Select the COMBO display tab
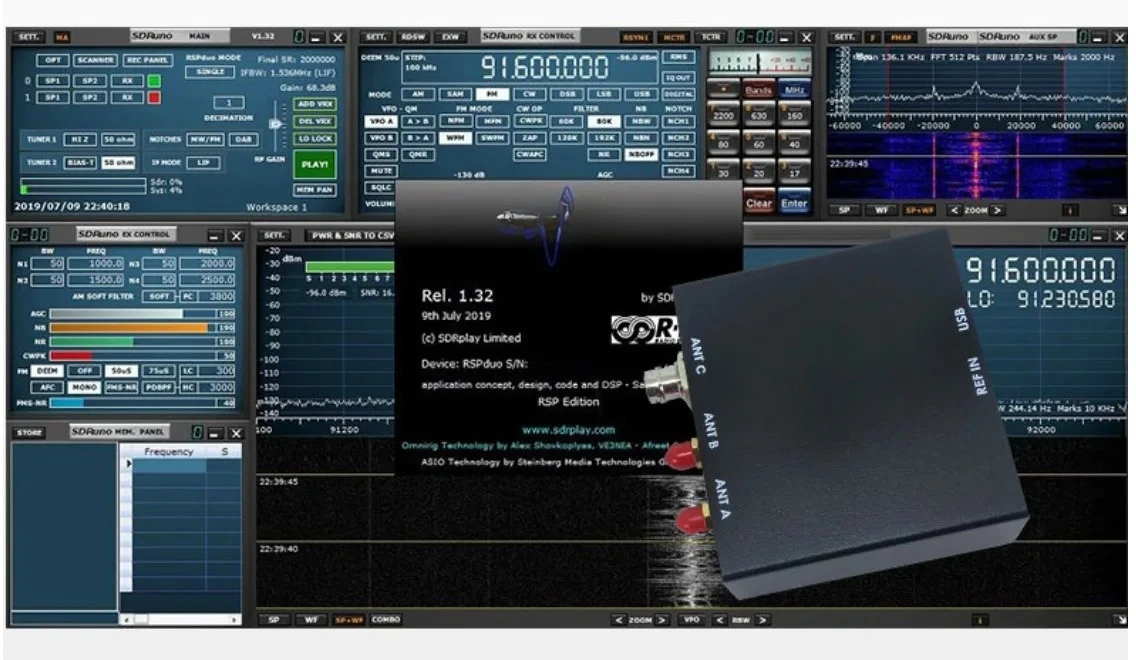Viewport: 1136px width, 660px height. coord(386,620)
